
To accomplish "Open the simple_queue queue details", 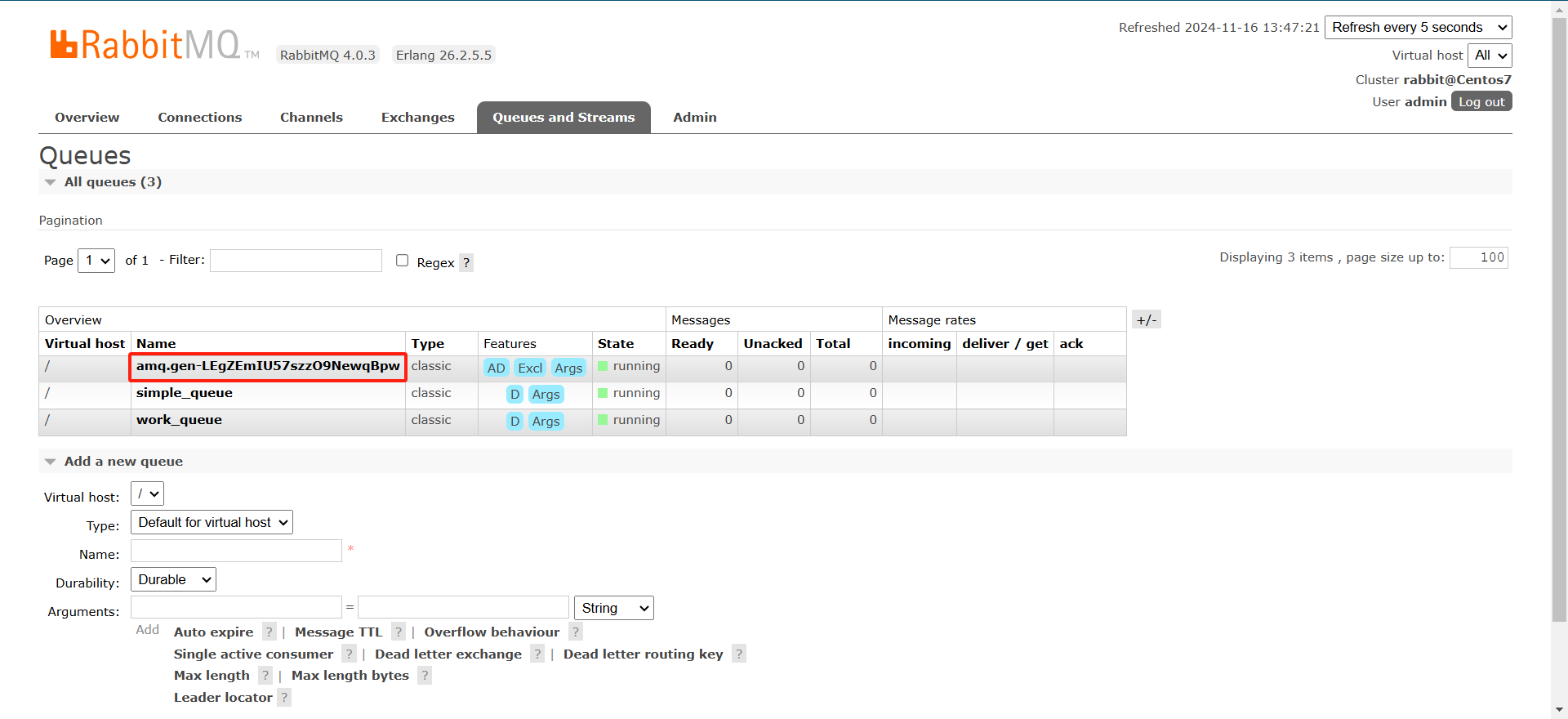I will [185, 392].
